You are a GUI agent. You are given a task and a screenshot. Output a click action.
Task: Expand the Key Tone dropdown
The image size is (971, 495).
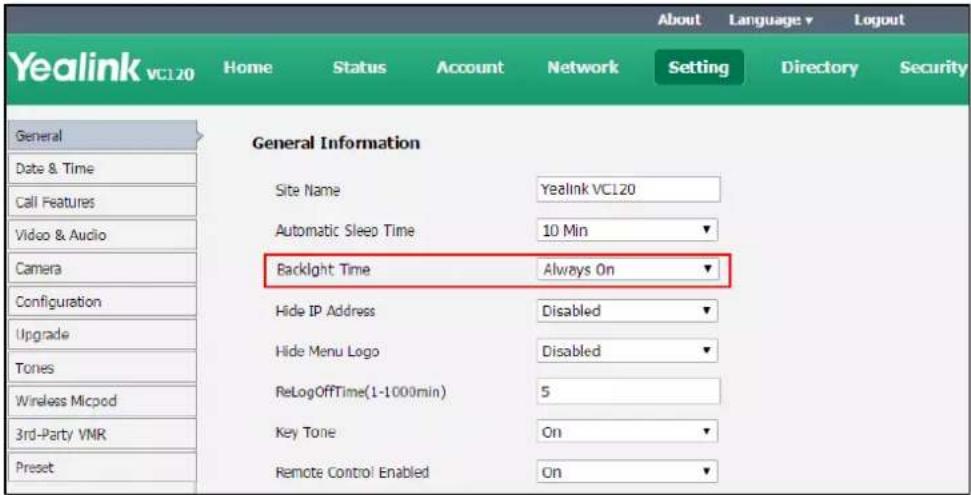click(627, 432)
